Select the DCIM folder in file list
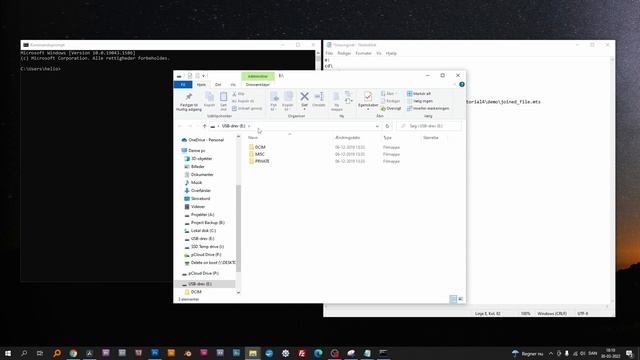The height and width of the screenshot is (360, 640). [x=260, y=147]
